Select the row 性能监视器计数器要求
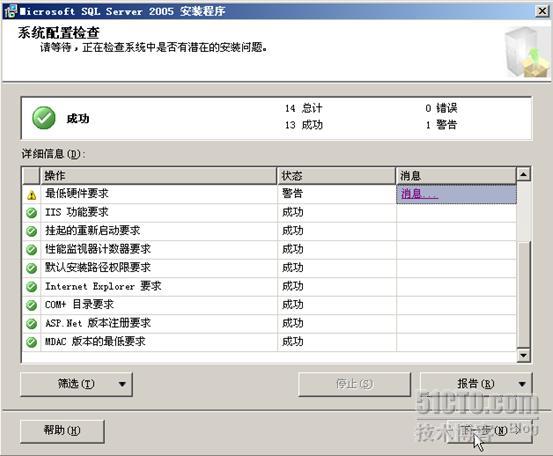The height and width of the screenshot is (456, 553). coord(269,250)
